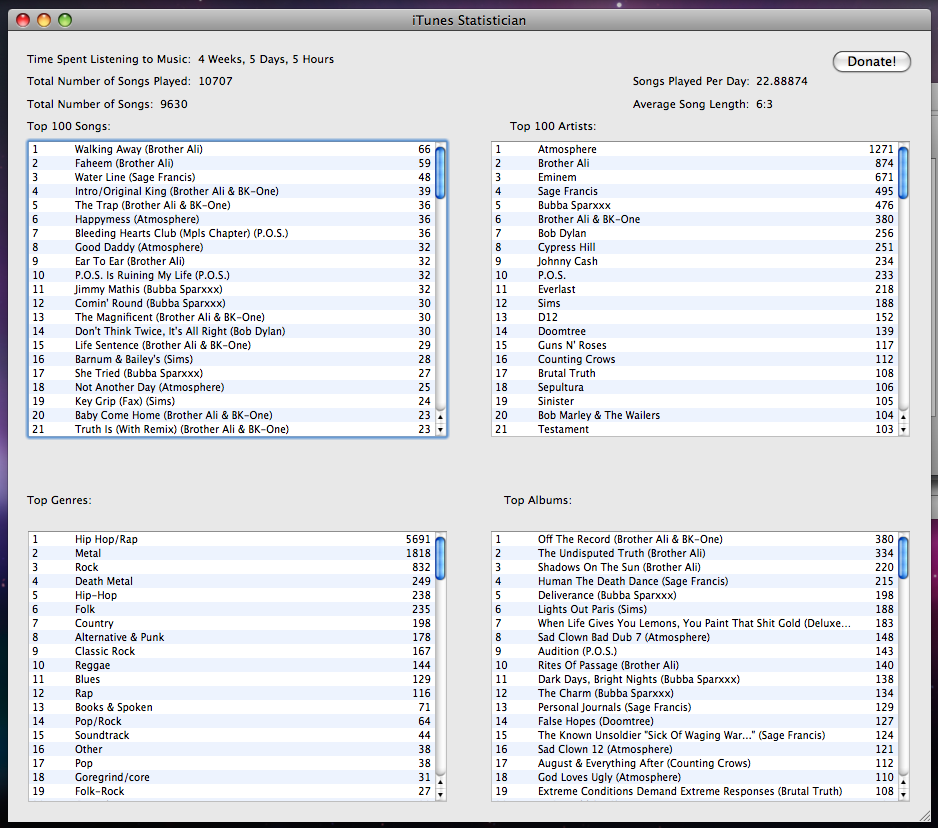Select album Human The Death Dance
Image resolution: width=938 pixels, height=828 pixels.
click(x=695, y=581)
